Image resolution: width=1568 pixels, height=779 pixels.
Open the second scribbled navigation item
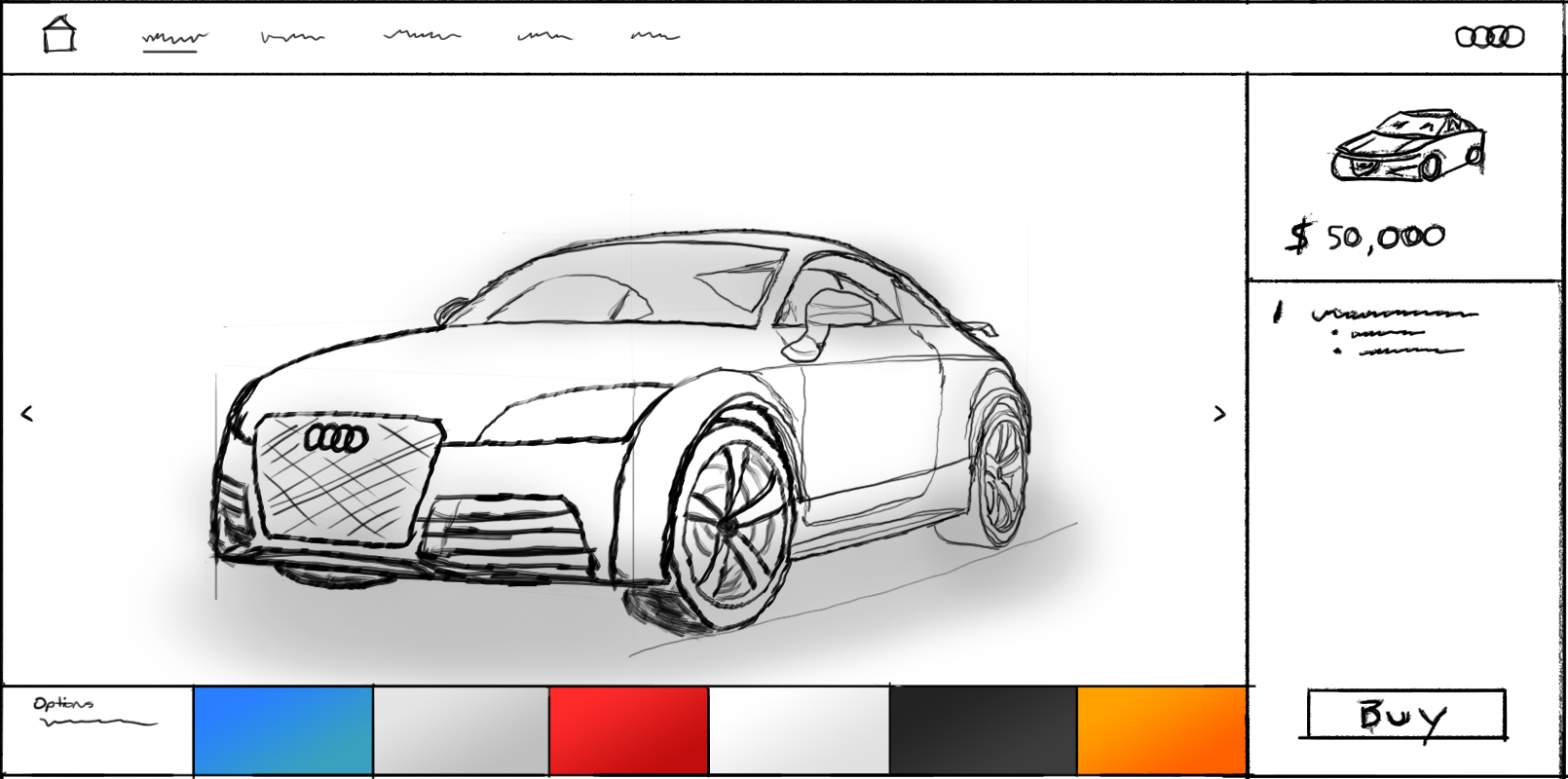(x=292, y=37)
